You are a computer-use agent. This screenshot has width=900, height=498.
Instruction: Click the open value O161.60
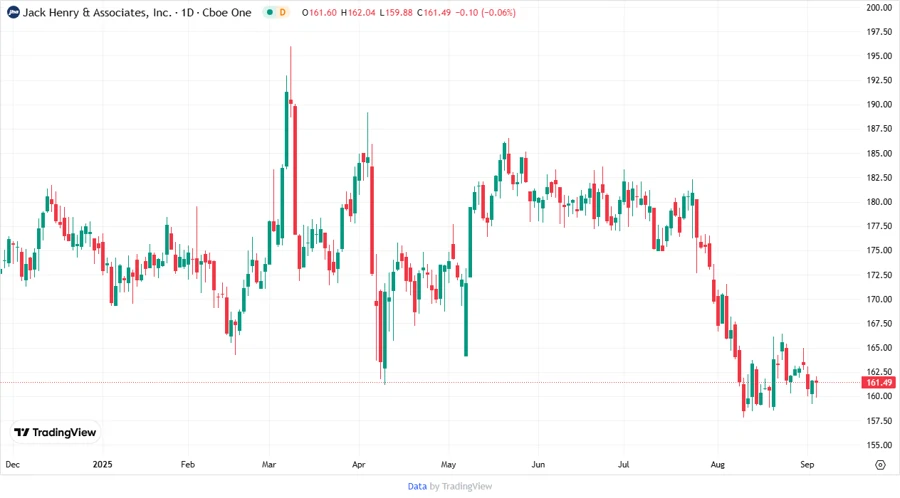click(319, 12)
